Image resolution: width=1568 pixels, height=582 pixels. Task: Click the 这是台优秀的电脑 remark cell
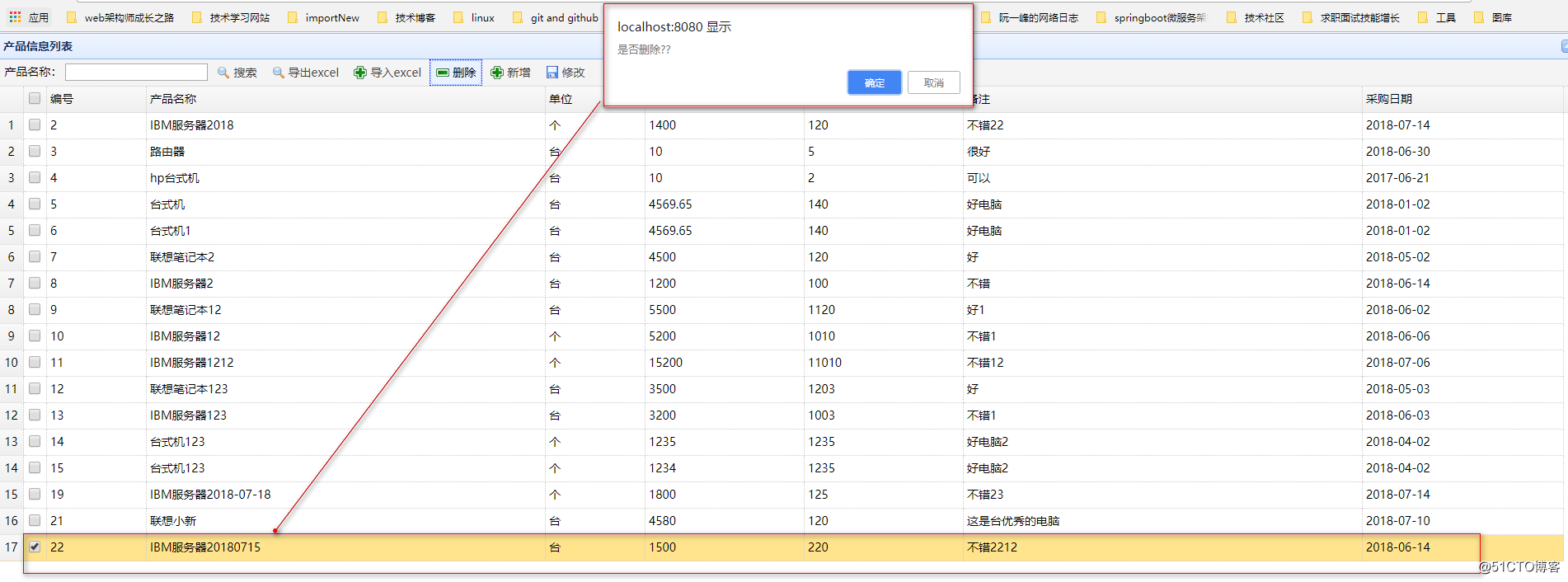pyautogui.click(x=1162, y=521)
